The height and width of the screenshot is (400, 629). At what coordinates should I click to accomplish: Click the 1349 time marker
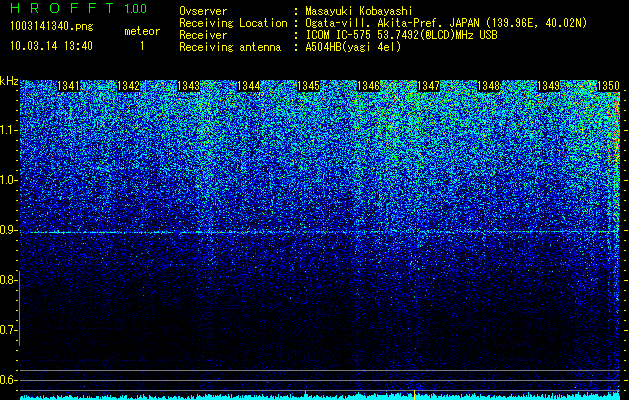548,86
